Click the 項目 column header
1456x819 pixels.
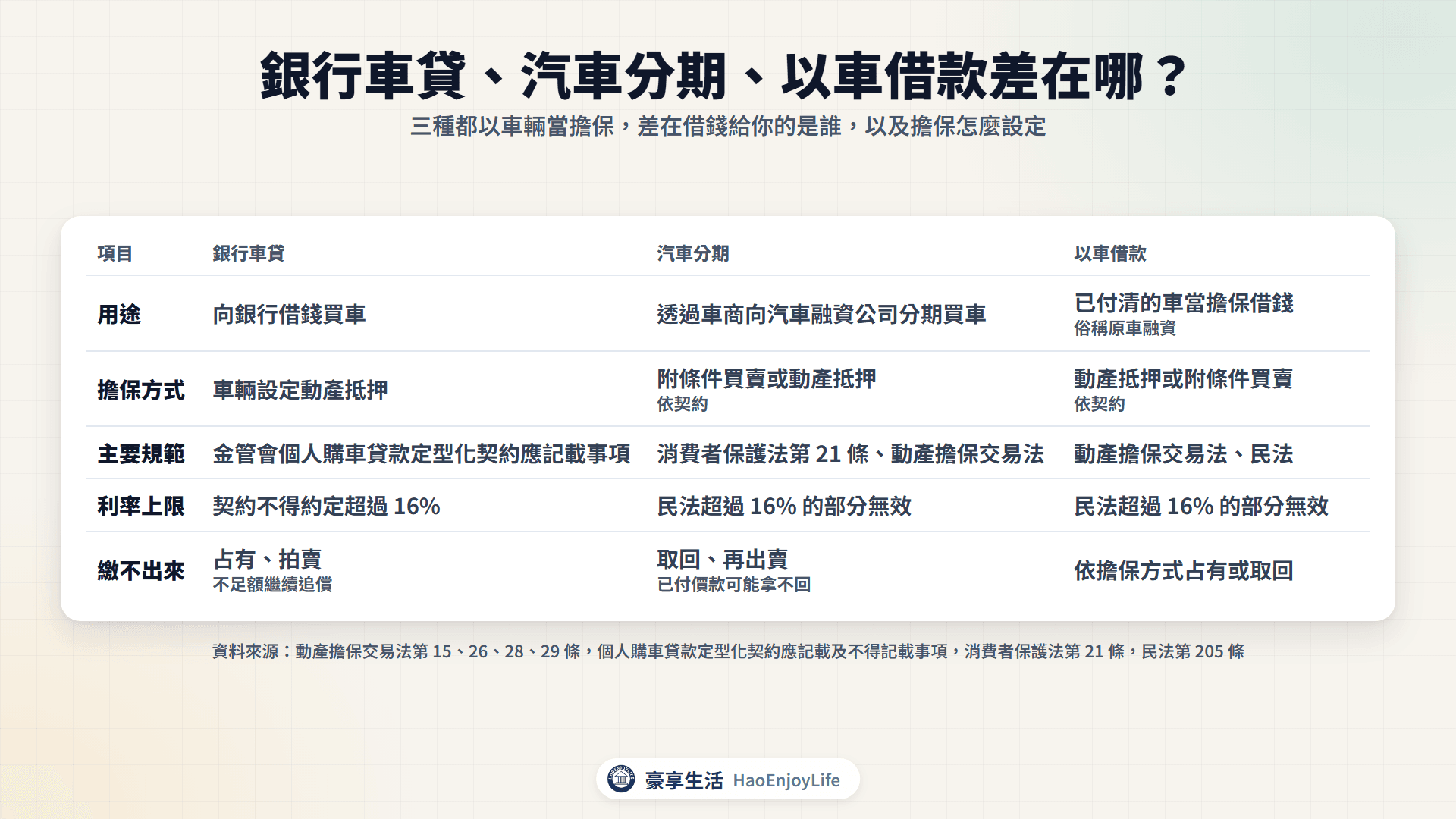point(115,253)
